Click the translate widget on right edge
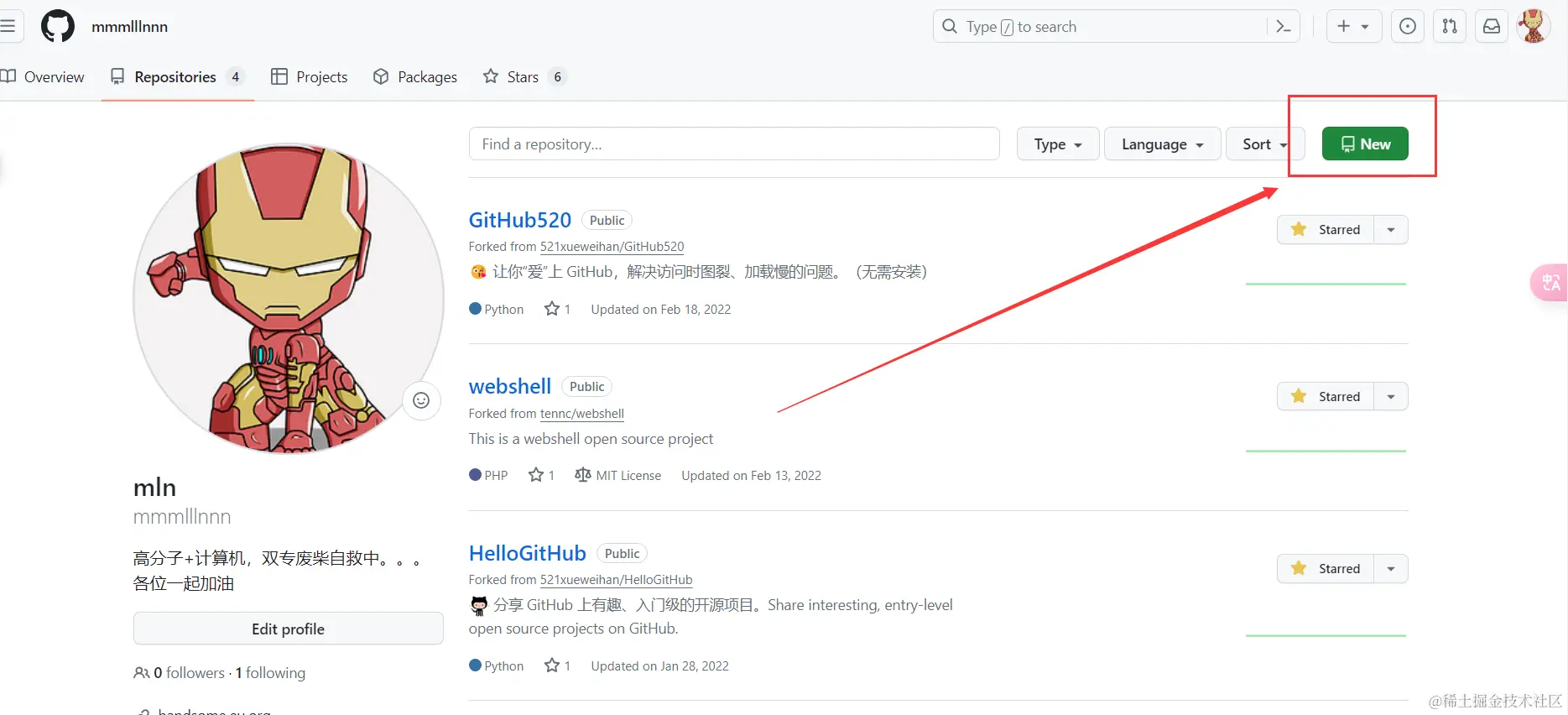The image size is (1568, 715). 1550,283
